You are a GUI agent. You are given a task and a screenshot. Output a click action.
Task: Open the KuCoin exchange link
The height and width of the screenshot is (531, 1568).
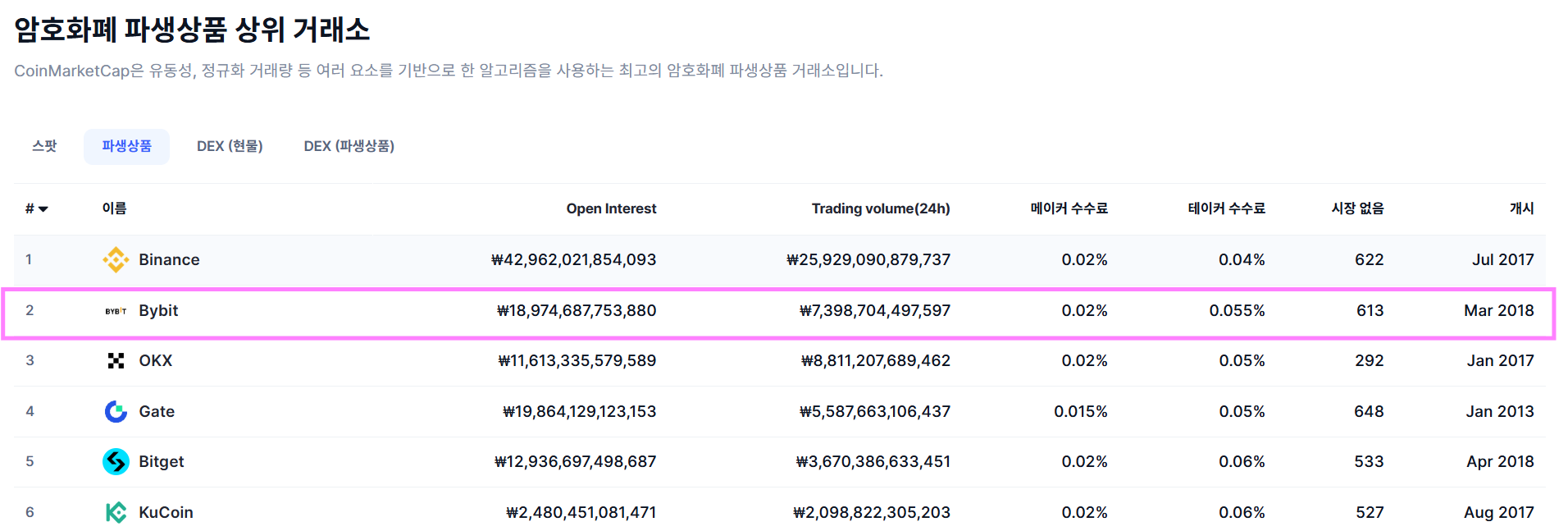(x=166, y=513)
